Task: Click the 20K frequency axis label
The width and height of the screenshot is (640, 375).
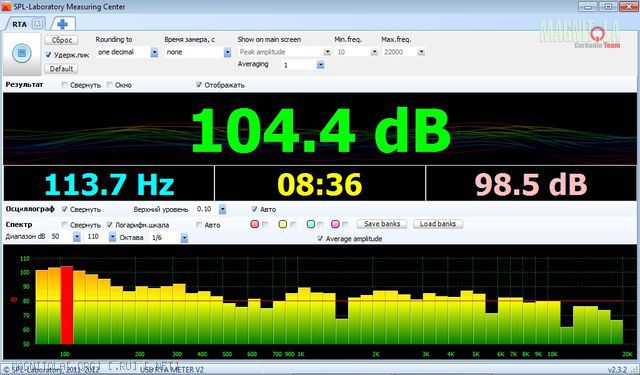Action: tap(627, 354)
